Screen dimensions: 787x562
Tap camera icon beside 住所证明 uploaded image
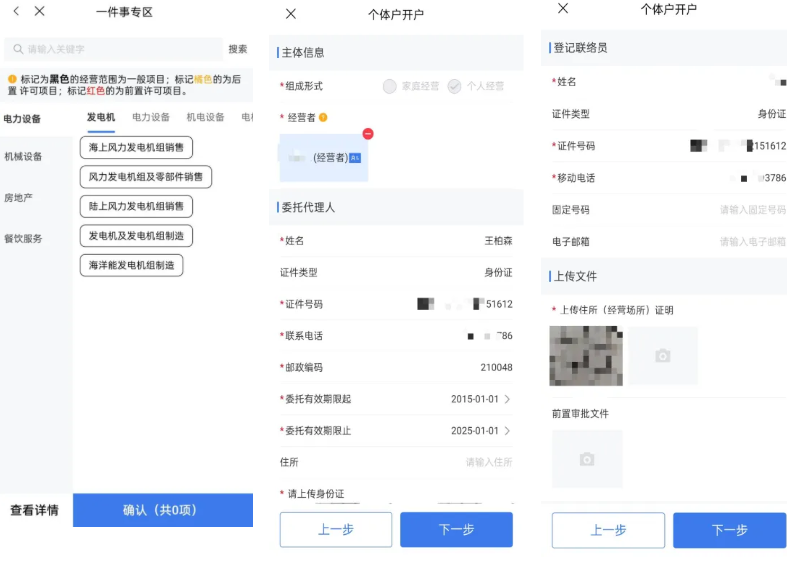pyautogui.click(x=662, y=356)
